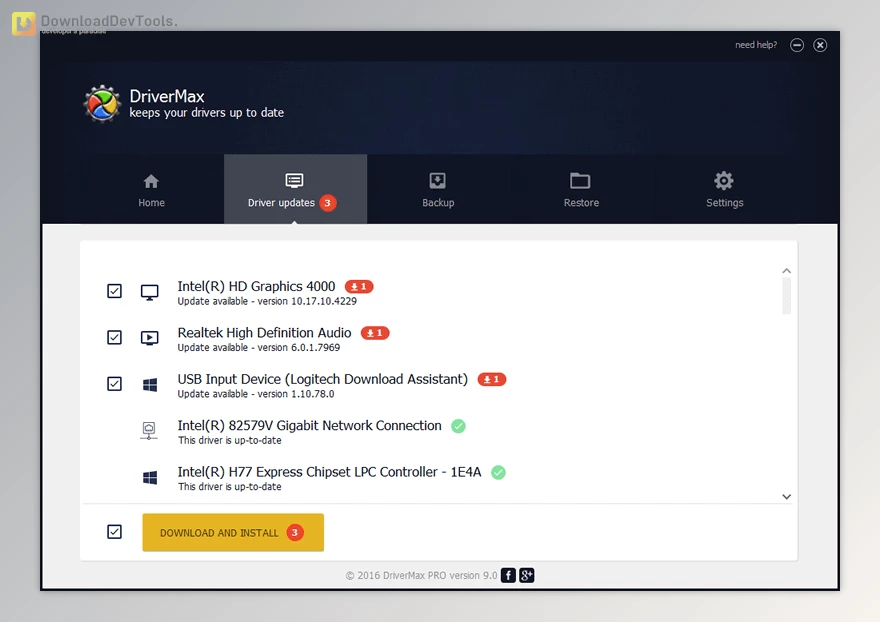Select Realtek High Definition Audio driver name
Viewport: 880px width, 622px height.
click(264, 333)
